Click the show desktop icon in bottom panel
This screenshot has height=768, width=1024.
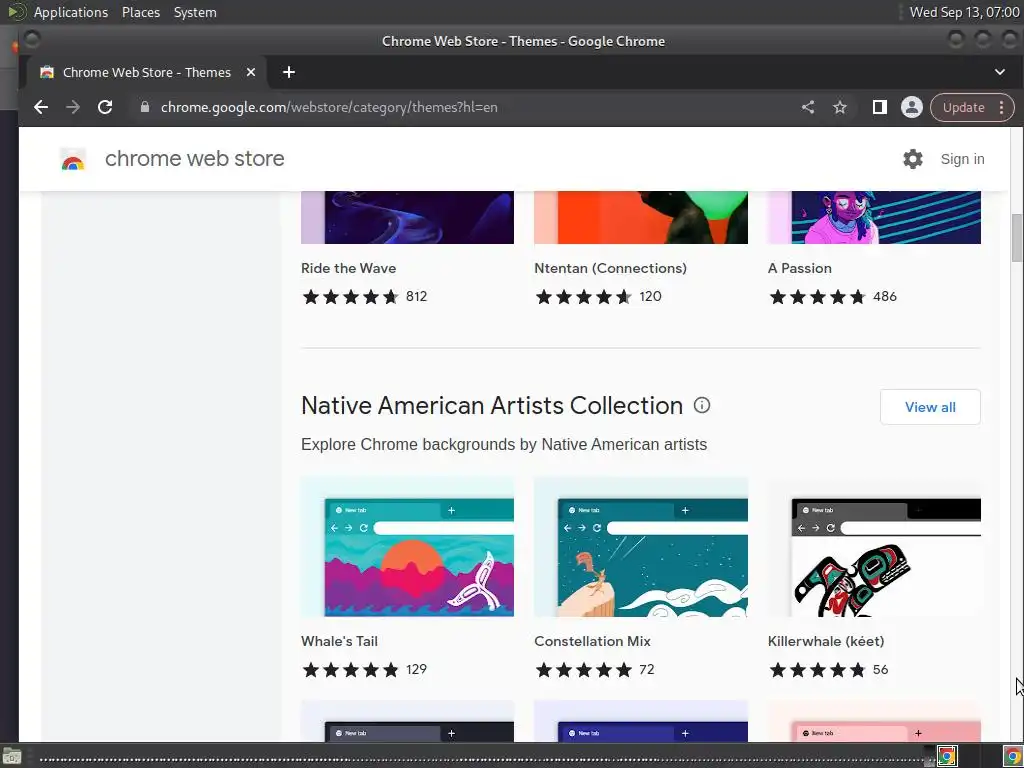[x=12, y=757]
